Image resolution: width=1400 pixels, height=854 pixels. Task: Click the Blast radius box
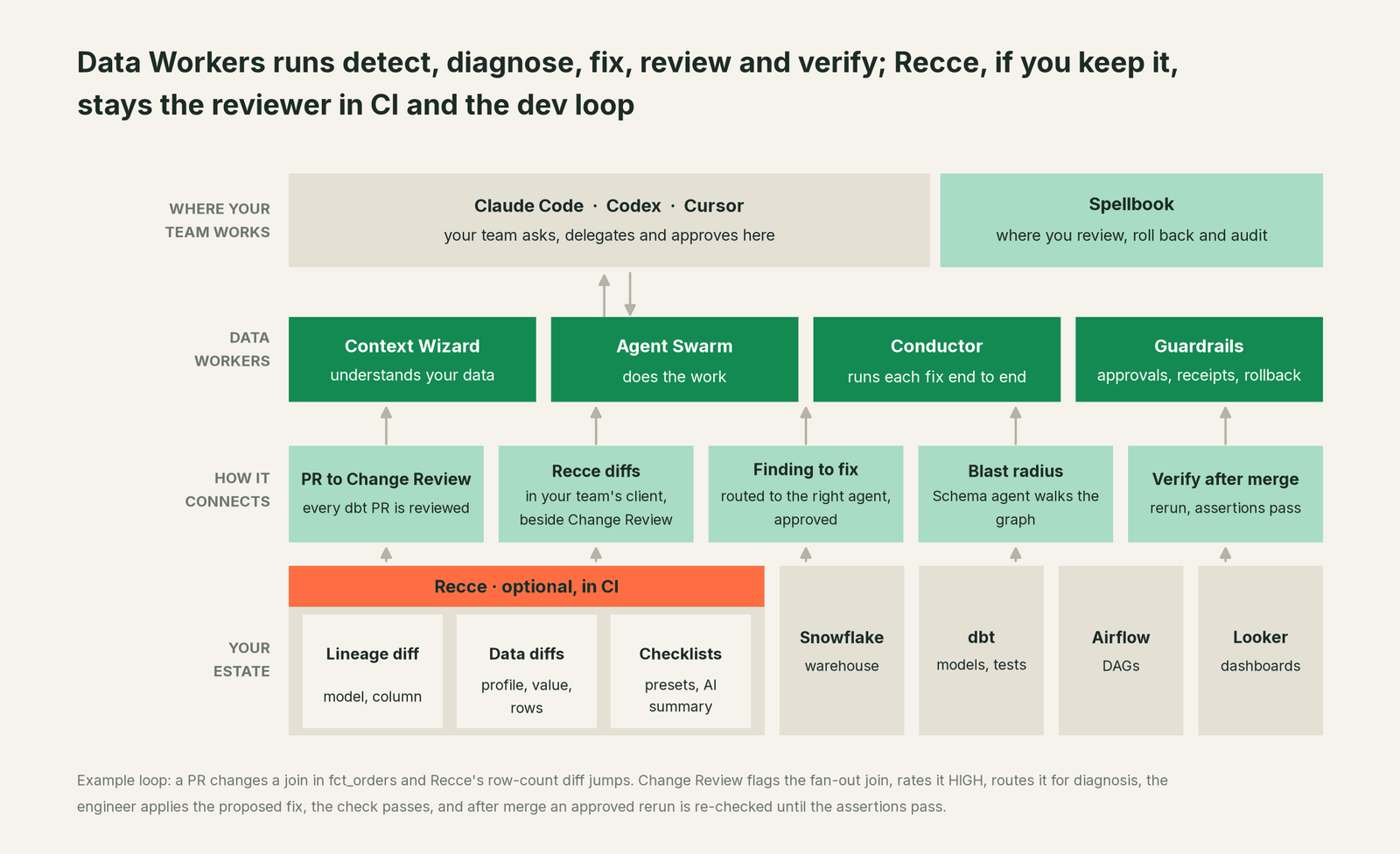click(x=1015, y=494)
